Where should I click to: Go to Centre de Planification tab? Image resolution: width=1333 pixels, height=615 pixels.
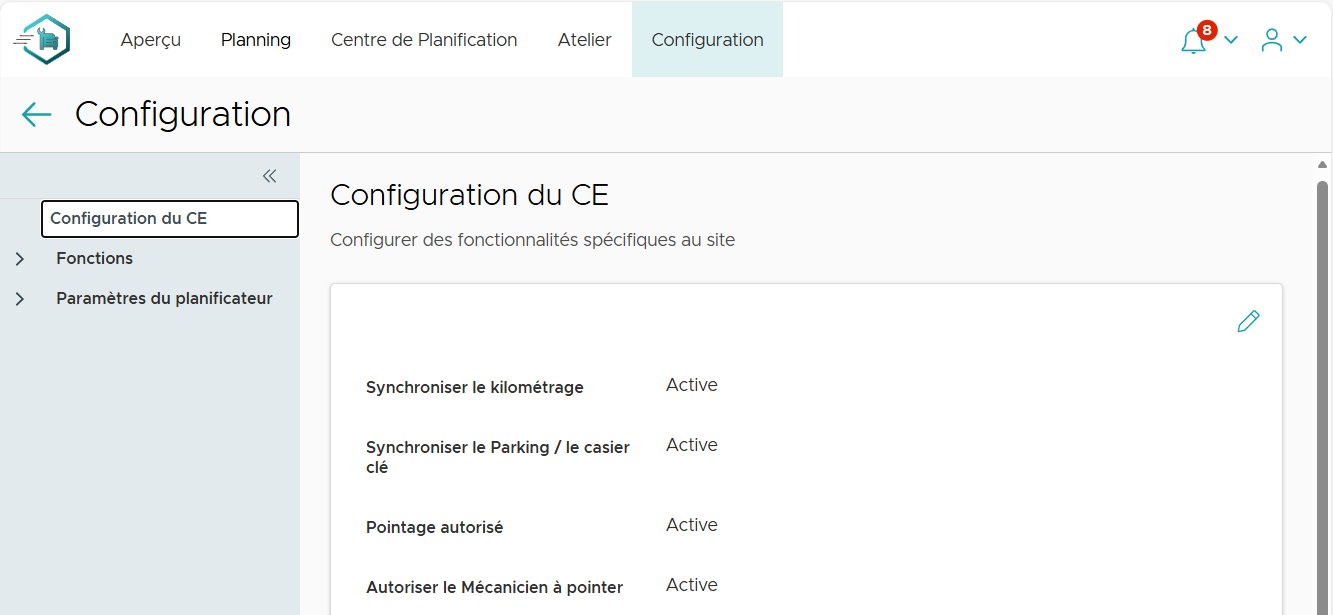[x=424, y=40]
